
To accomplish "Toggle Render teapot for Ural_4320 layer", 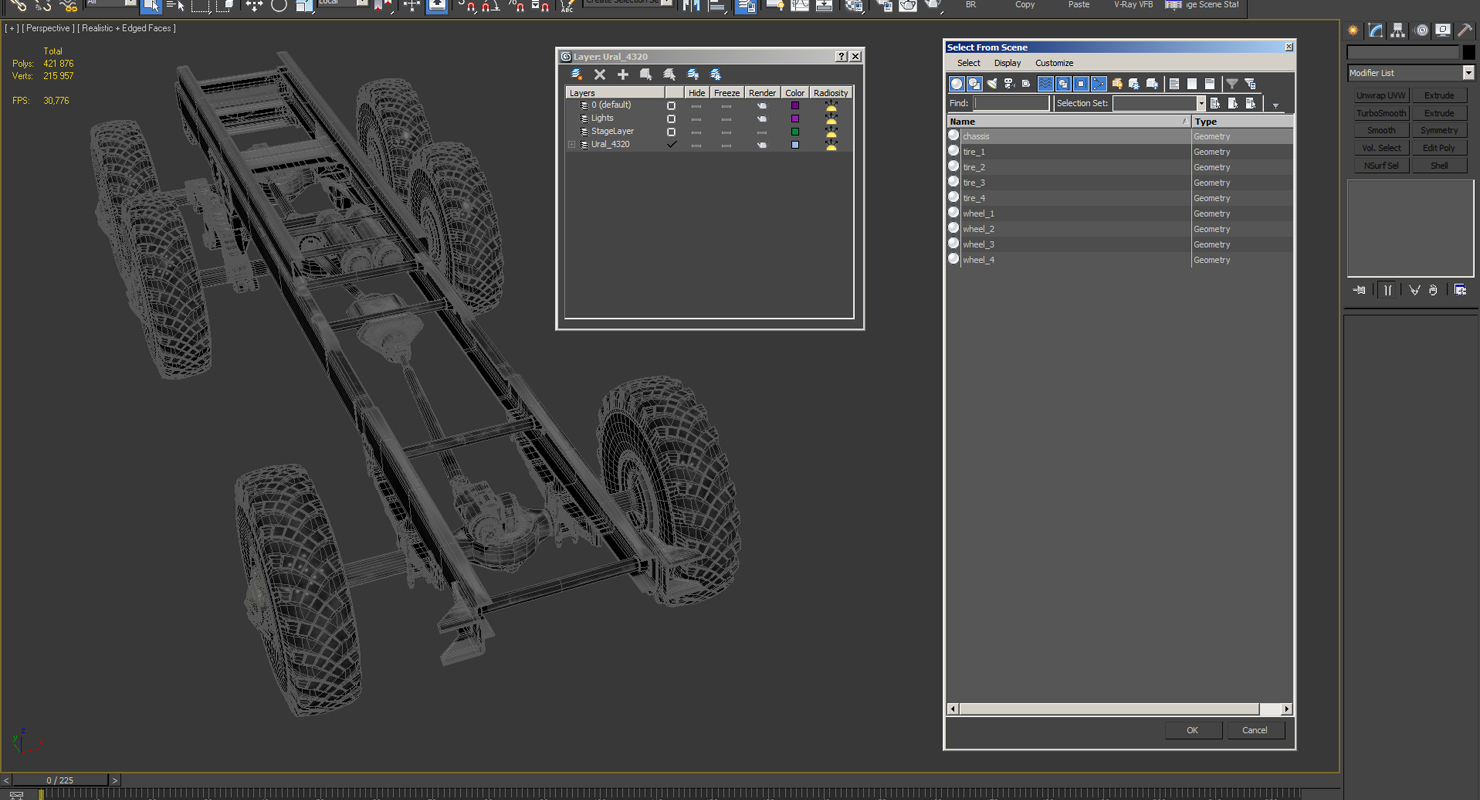I will (761, 144).
